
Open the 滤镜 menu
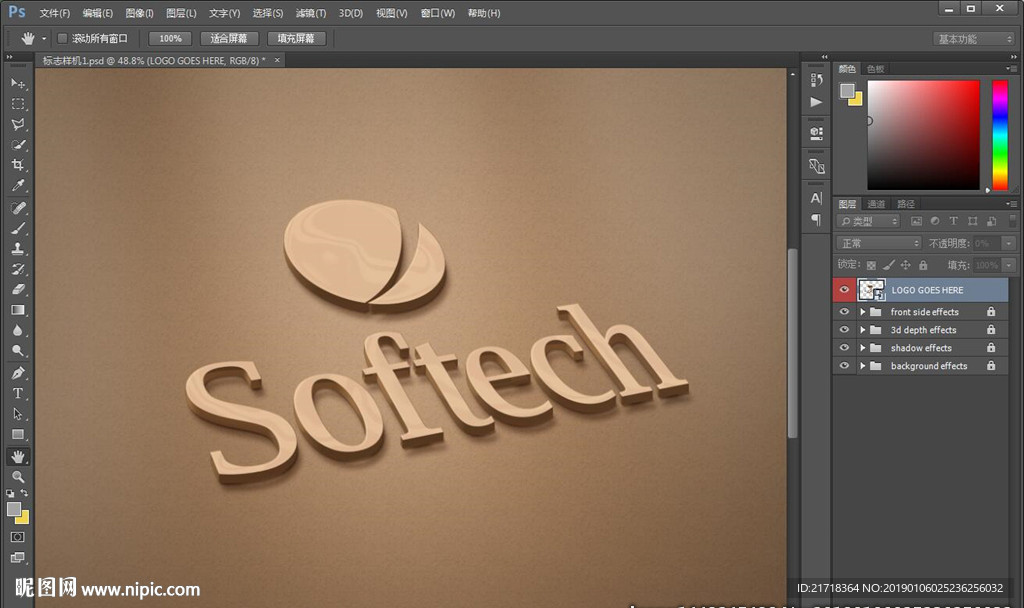(x=311, y=13)
